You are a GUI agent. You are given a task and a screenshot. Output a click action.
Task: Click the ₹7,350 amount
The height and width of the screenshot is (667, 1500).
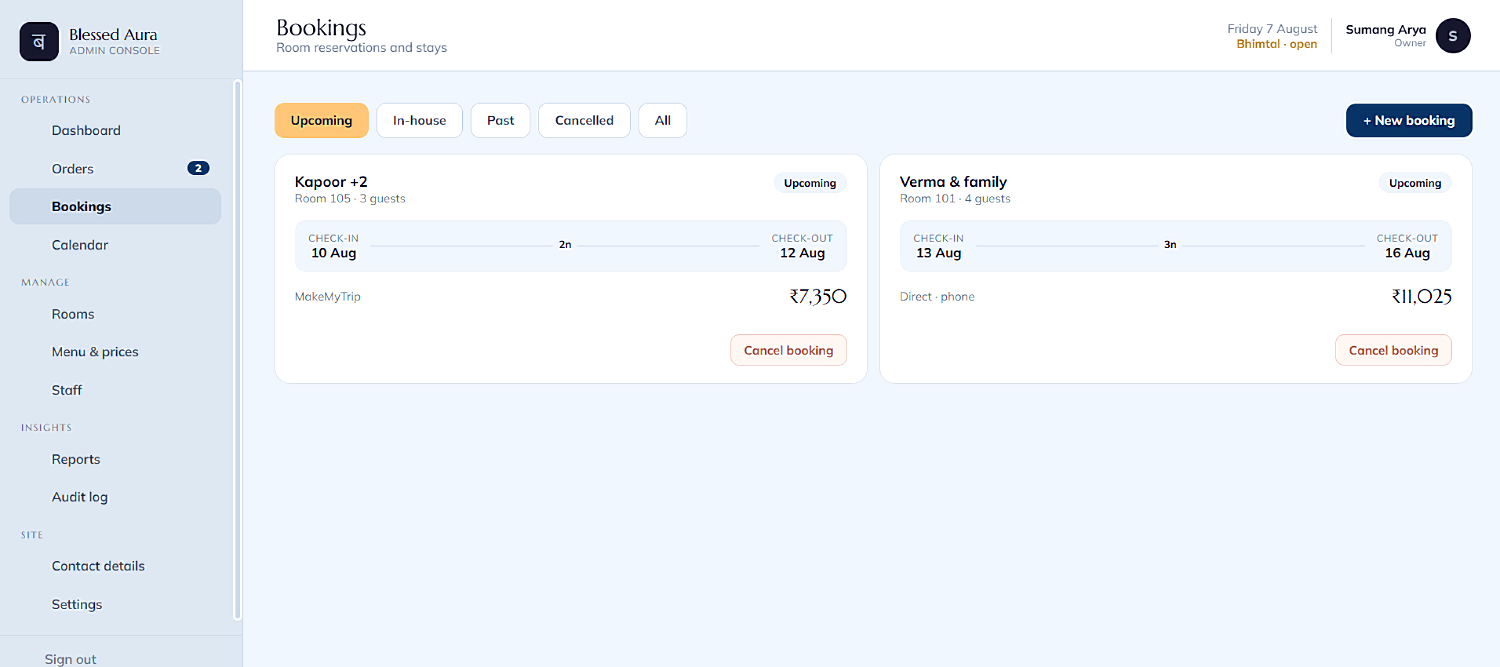click(x=818, y=297)
